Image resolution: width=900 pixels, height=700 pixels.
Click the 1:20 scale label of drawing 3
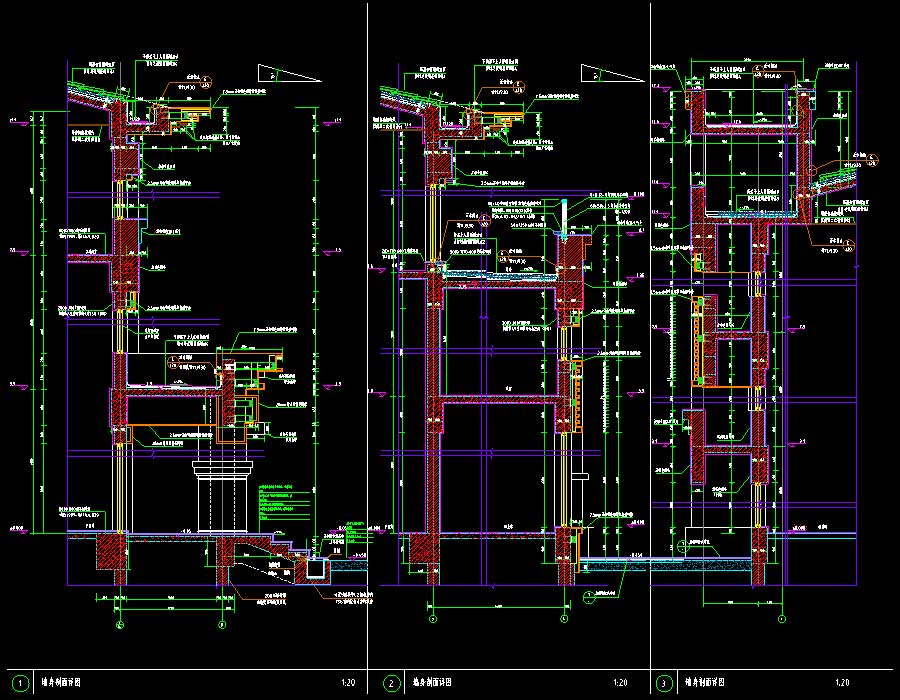pyautogui.click(x=842, y=683)
